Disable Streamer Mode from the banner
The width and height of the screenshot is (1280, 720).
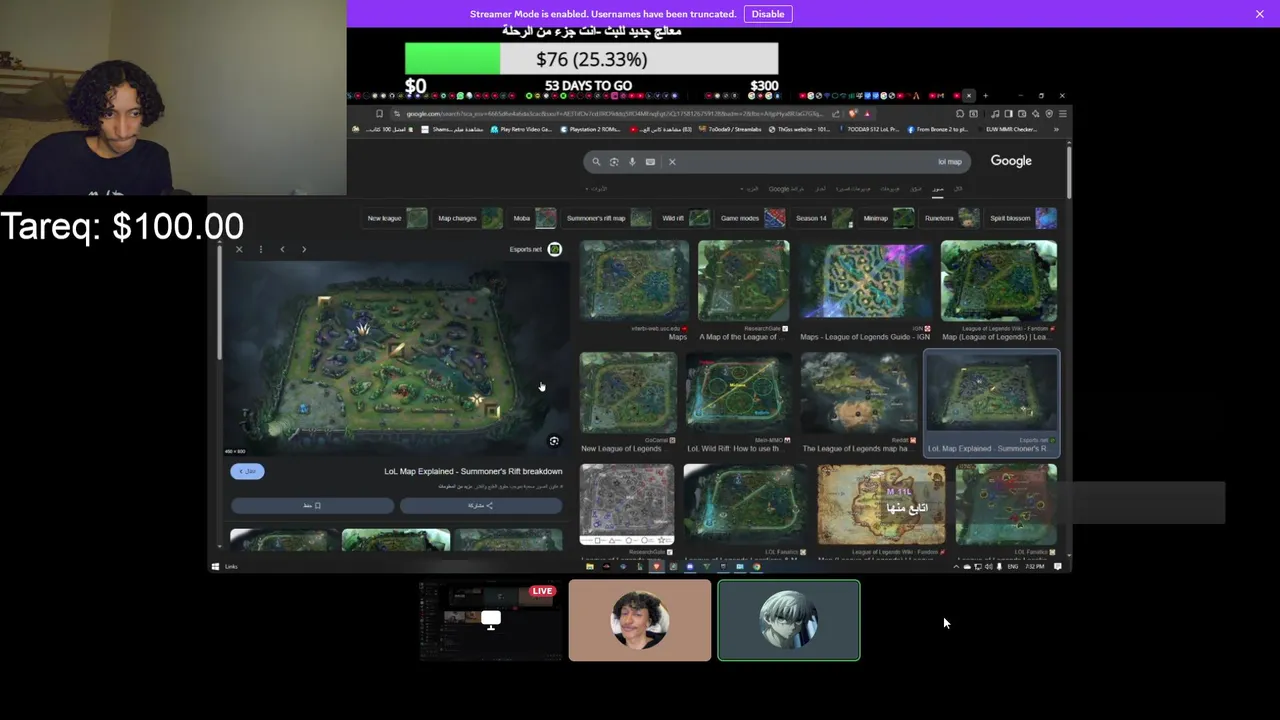[x=768, y=14]
